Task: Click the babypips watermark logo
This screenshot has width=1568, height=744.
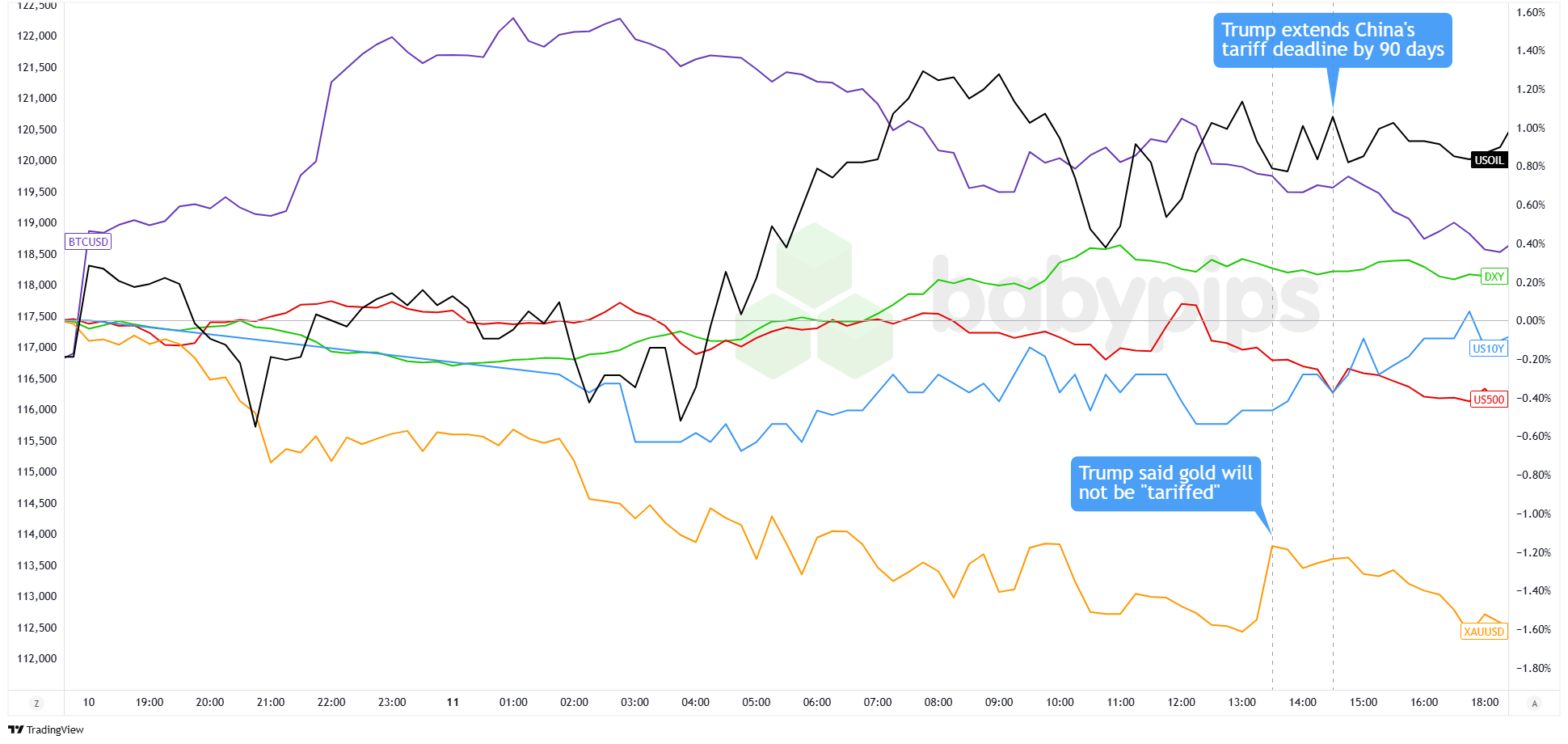Action: 1026,299
